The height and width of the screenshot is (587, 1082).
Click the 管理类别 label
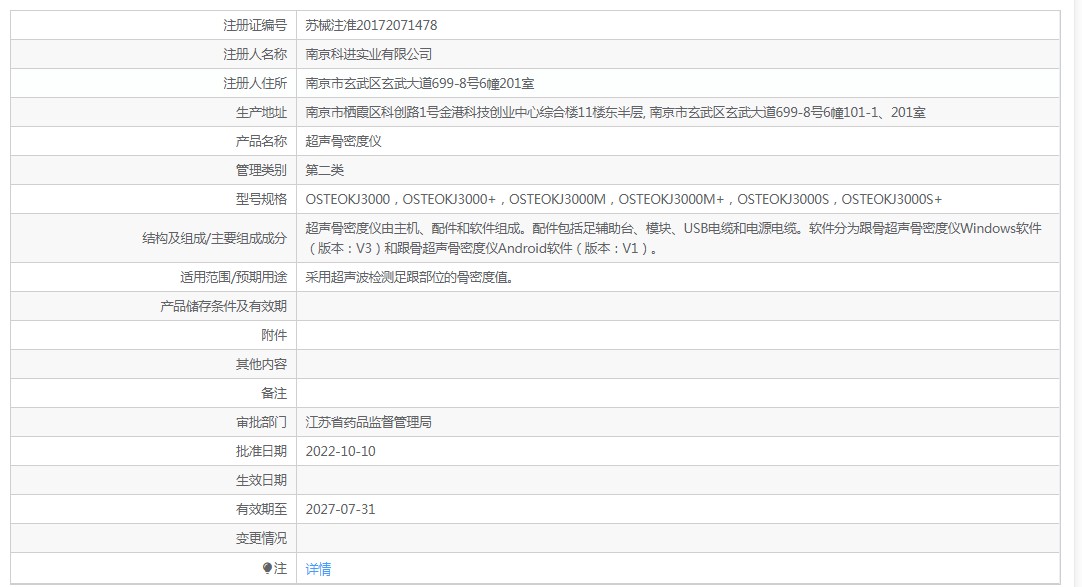click(261, 170)
